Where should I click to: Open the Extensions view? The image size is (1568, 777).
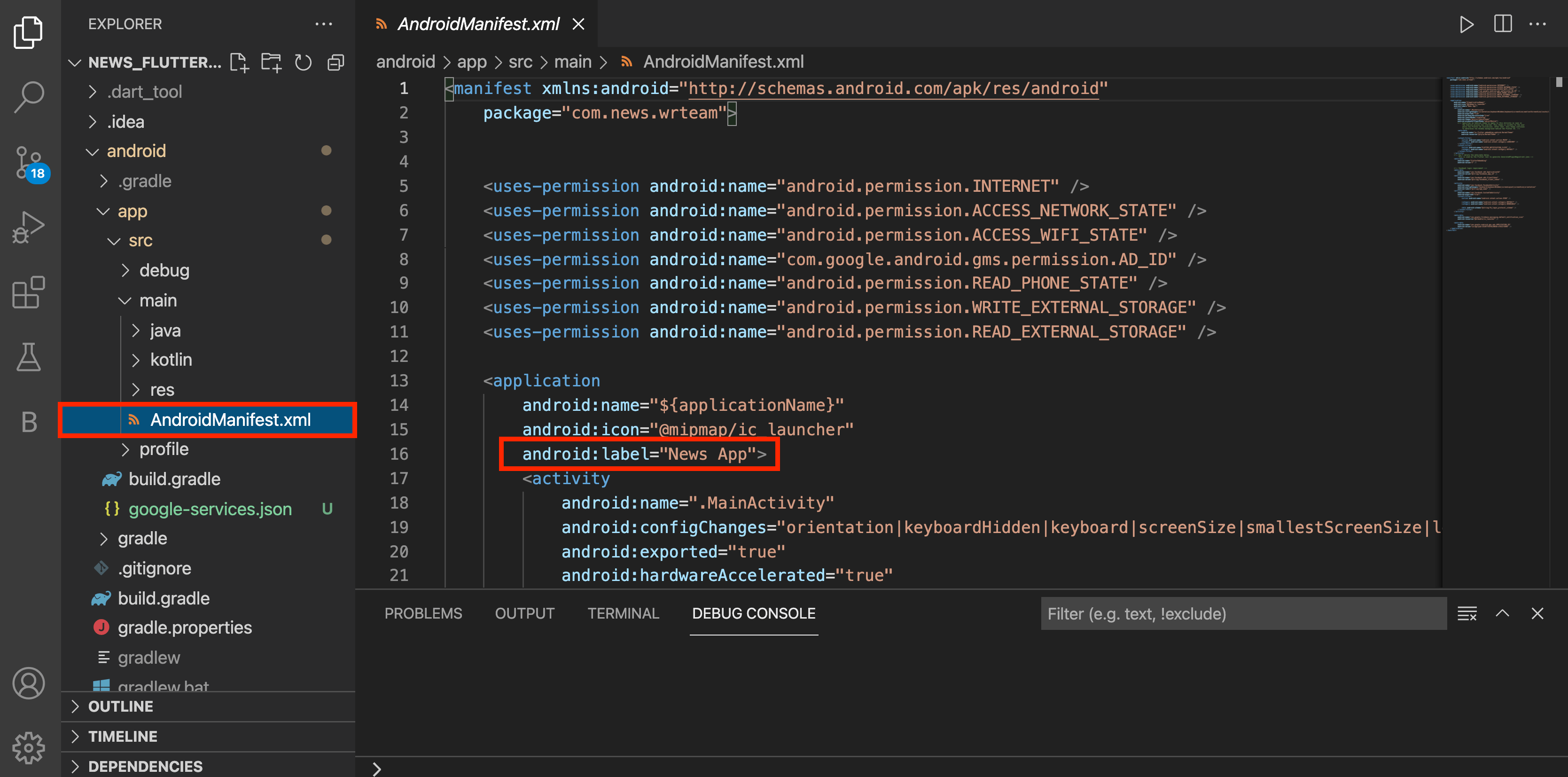point(29,292)
